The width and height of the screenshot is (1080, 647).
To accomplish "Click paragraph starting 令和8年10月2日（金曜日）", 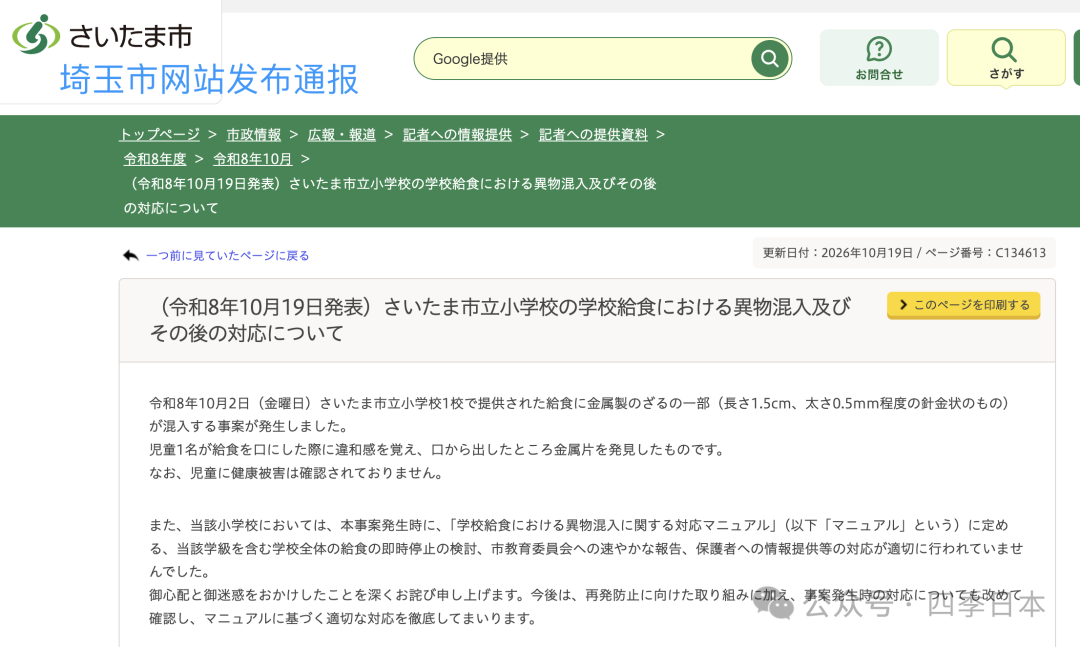I will (581, 415).
